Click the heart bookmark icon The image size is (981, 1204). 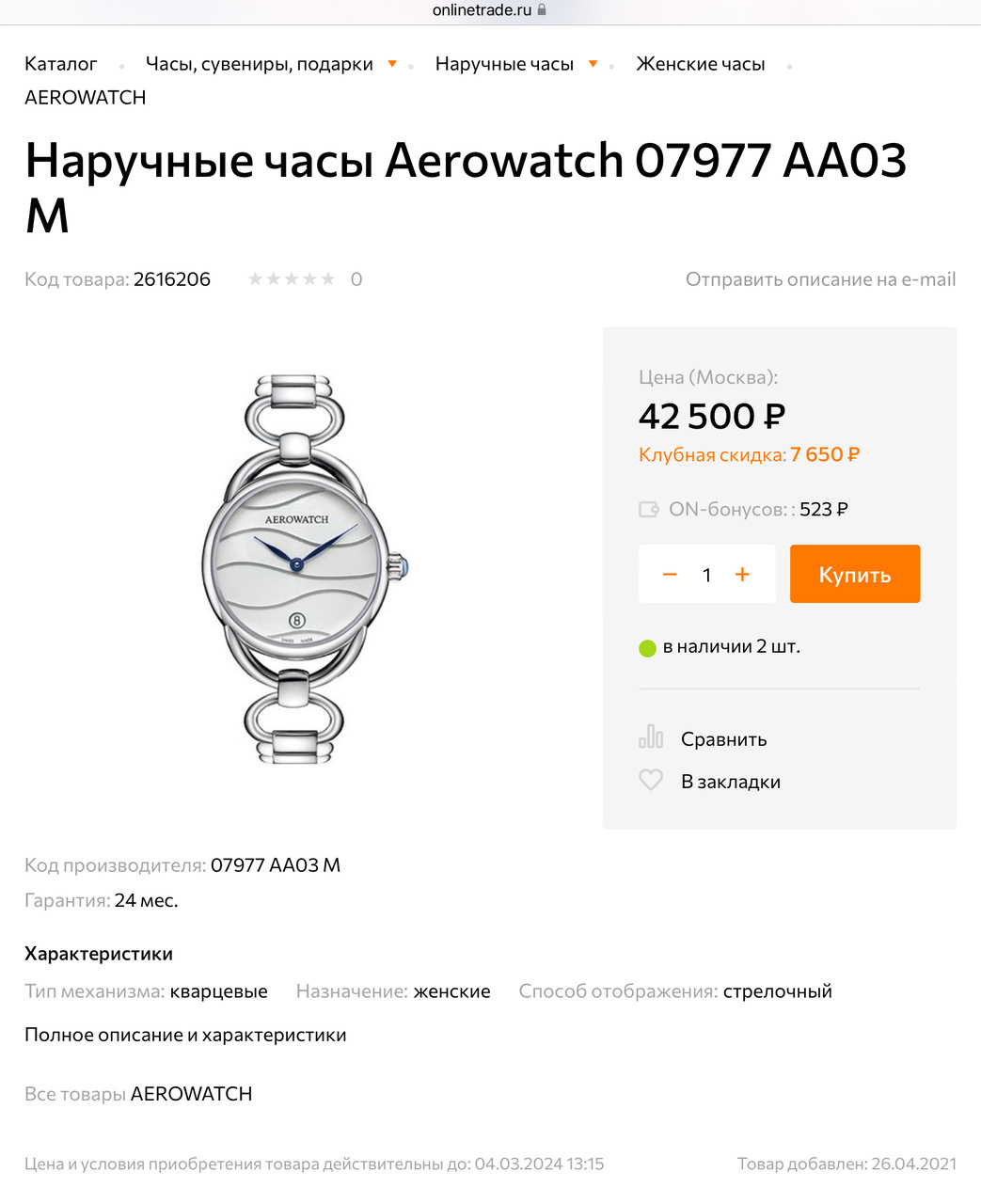[651, 780]
